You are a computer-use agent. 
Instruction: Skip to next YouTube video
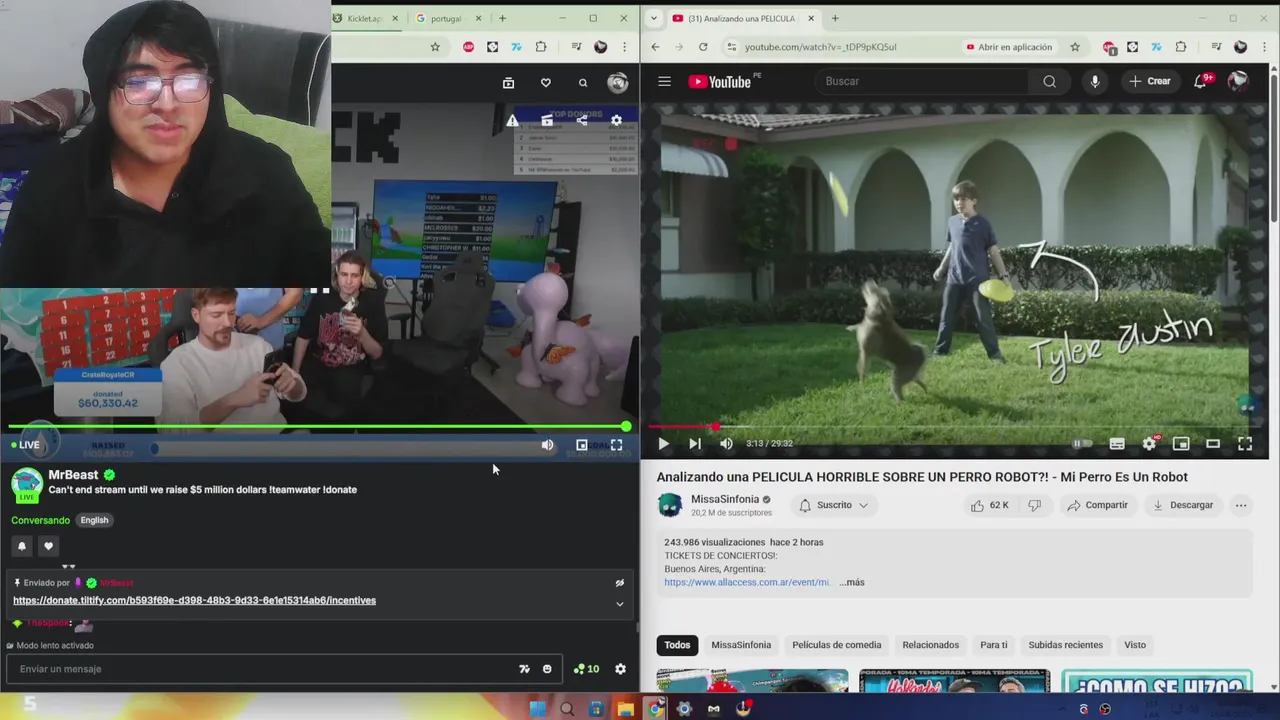(x=695, y=444)
